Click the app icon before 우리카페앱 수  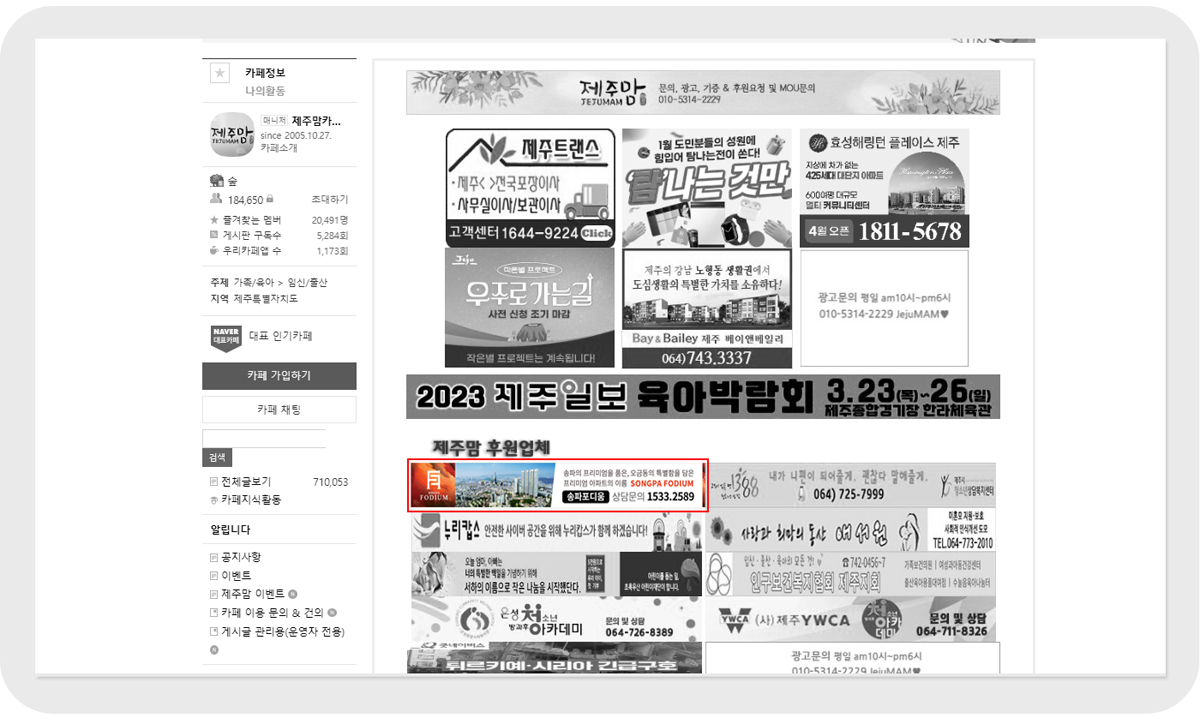tap(214, 250)
